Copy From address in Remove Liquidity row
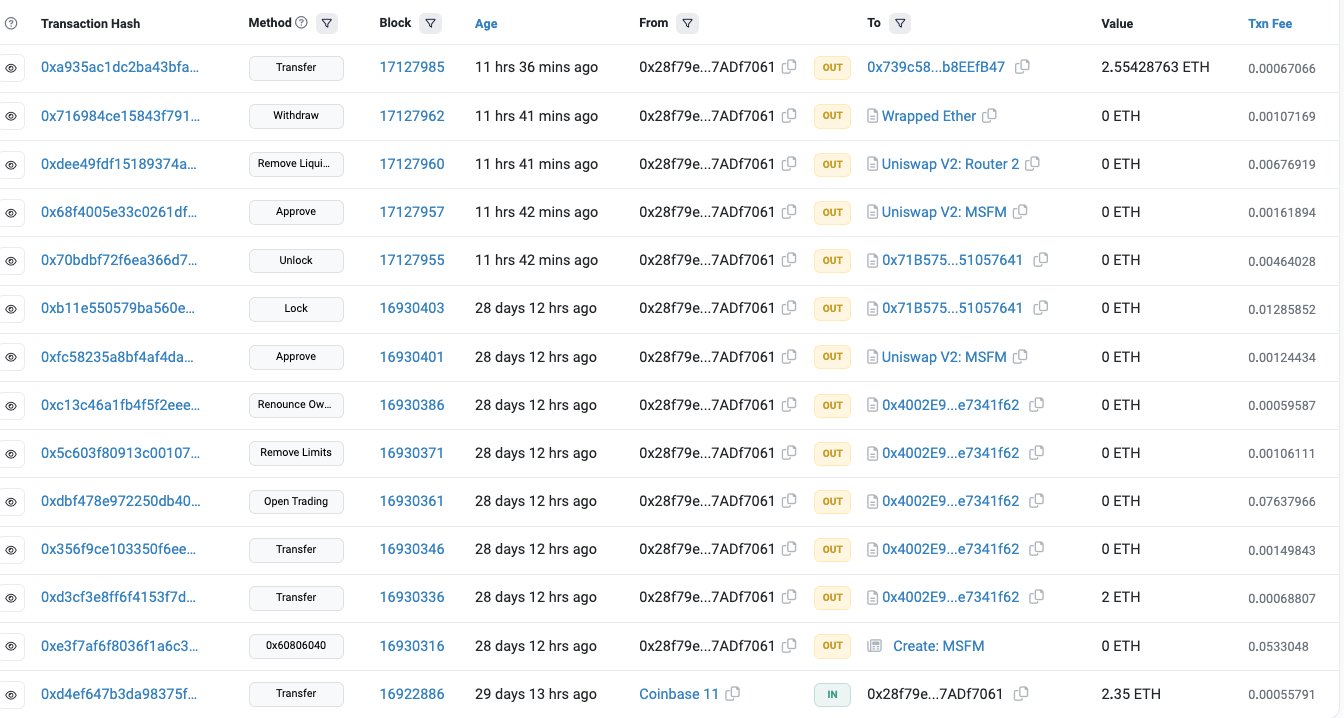 click(789, 164)
